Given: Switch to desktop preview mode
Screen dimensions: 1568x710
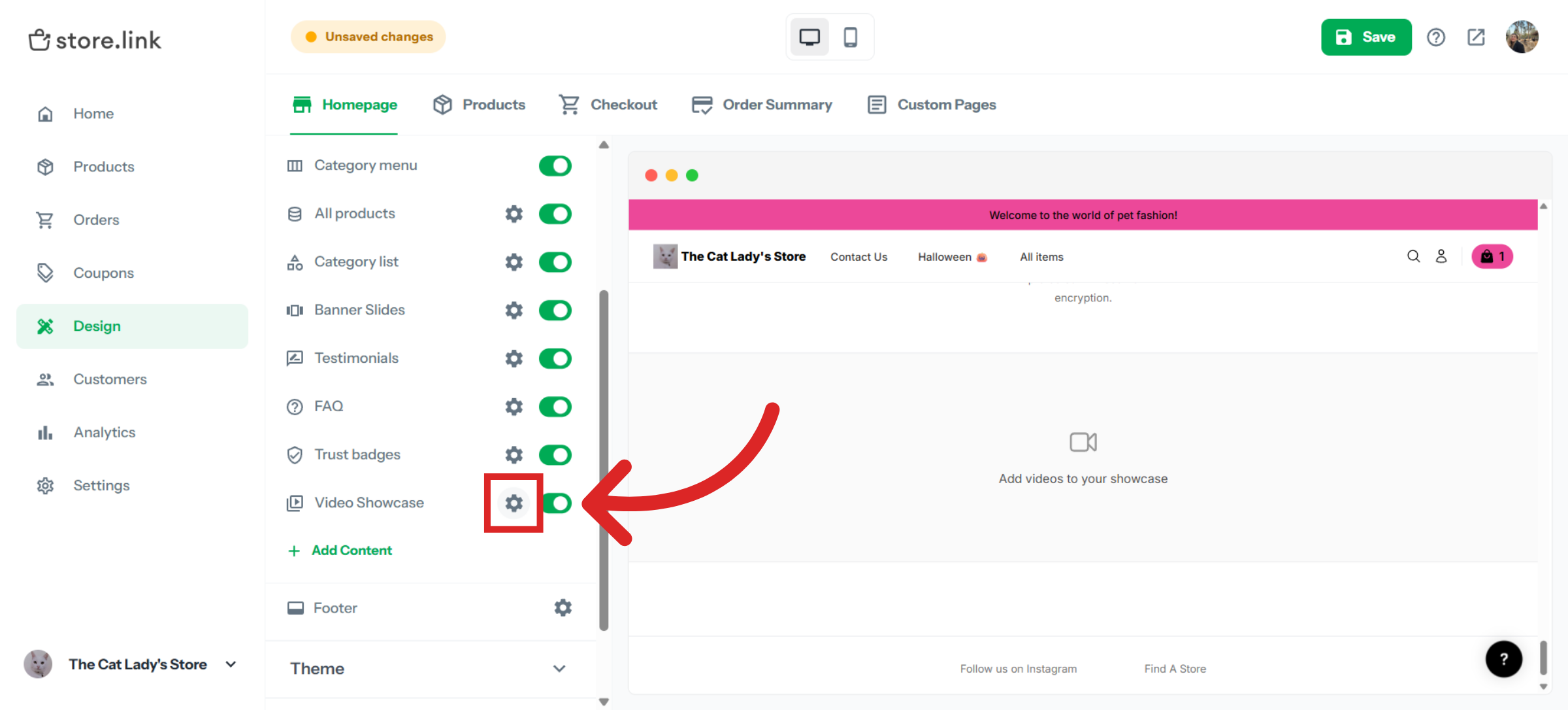Looking at the screenshot, I should [x=809, y=37].
